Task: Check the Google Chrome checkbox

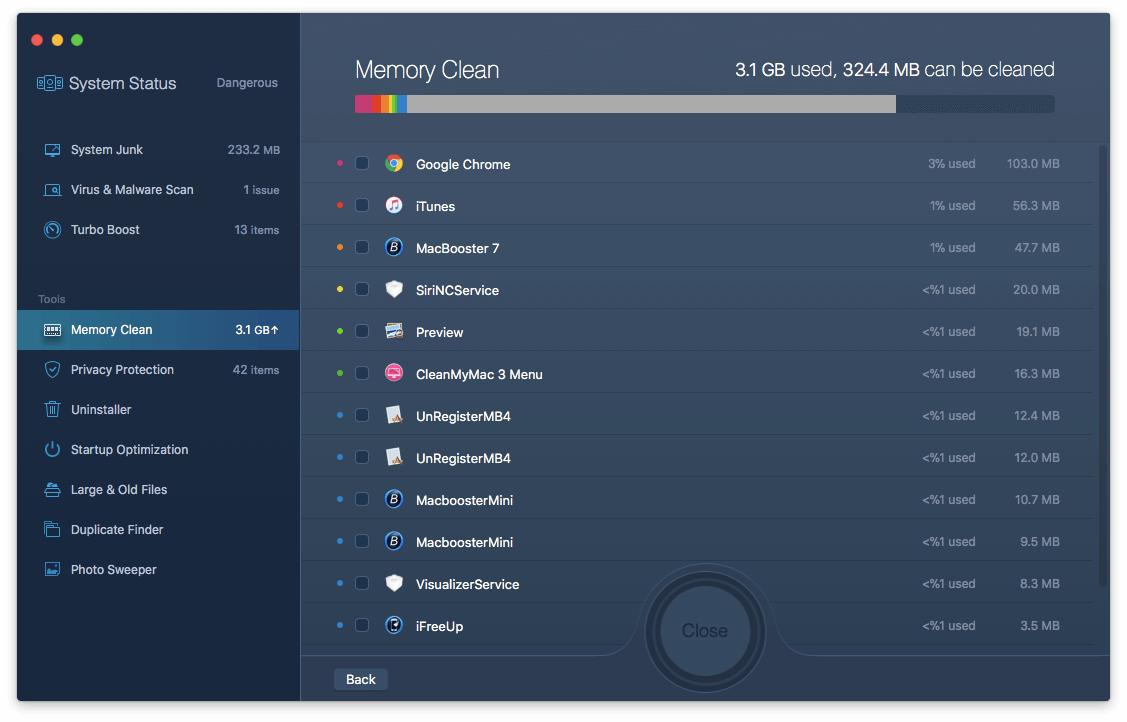Action: pyautogui.click(x=362, y=164)
